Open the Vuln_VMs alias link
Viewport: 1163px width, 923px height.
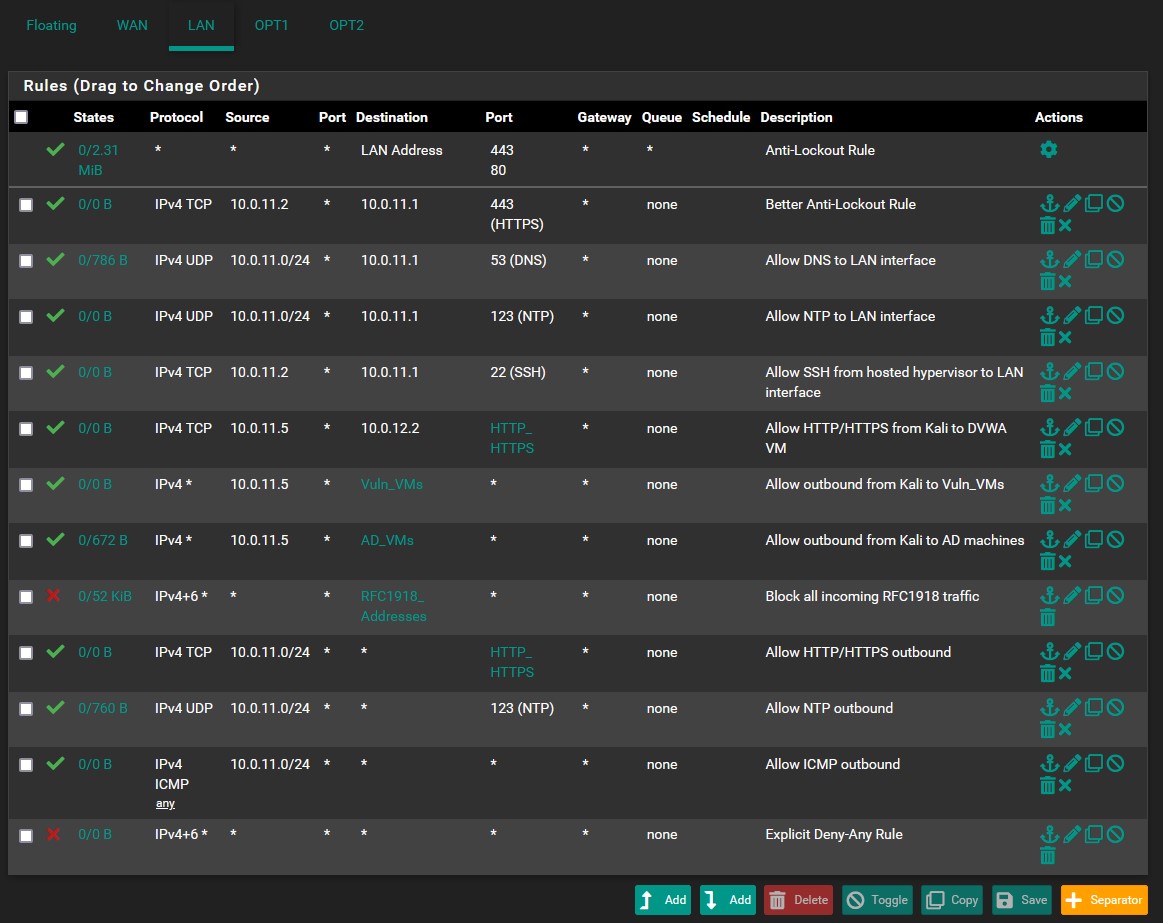[391, 484]
